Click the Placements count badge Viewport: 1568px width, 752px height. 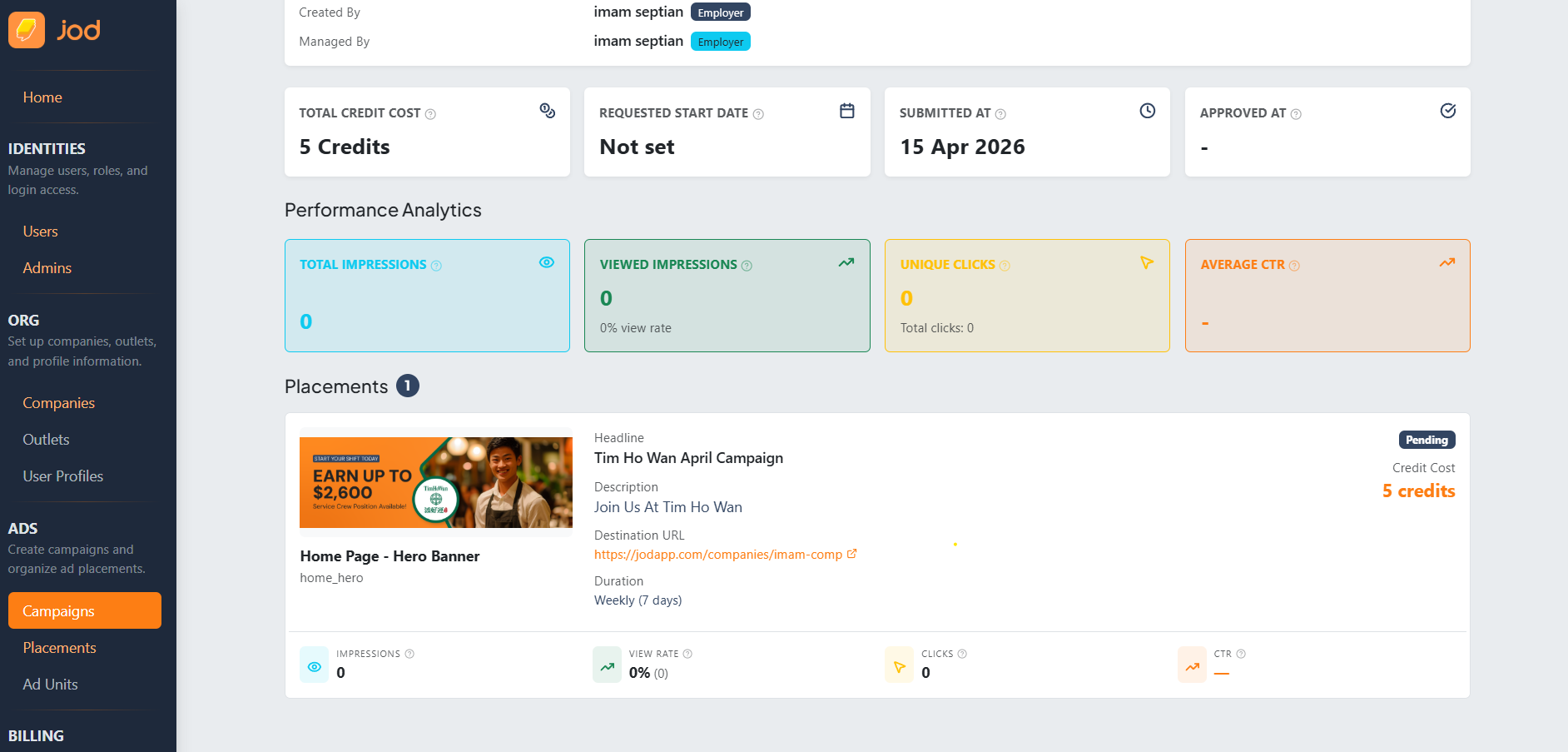(408, 386)
